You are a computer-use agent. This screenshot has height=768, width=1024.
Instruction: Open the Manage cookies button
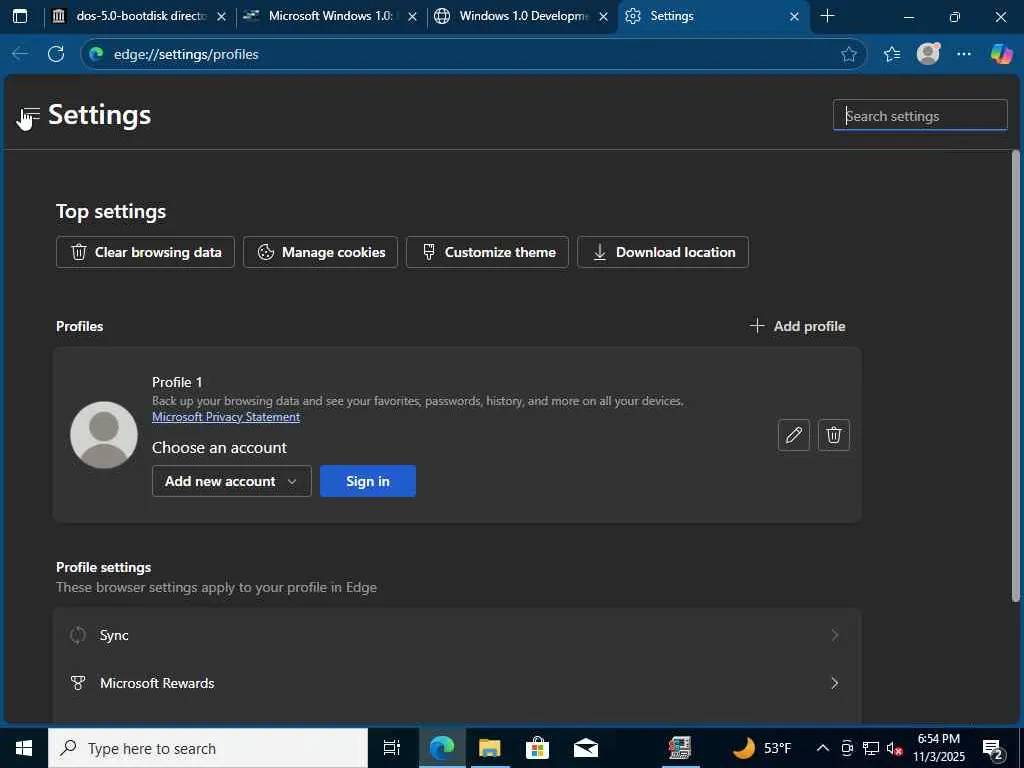click(321, 252)
